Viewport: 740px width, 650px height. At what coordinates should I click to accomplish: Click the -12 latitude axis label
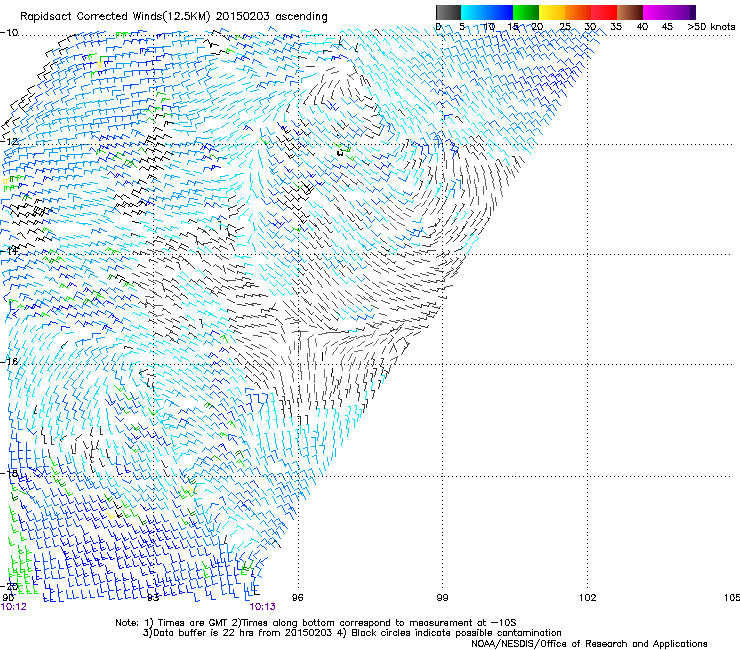point(9,142)
